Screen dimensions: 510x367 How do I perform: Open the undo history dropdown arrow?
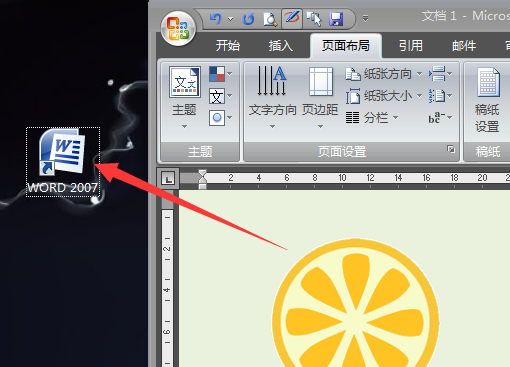coord(230,19)
